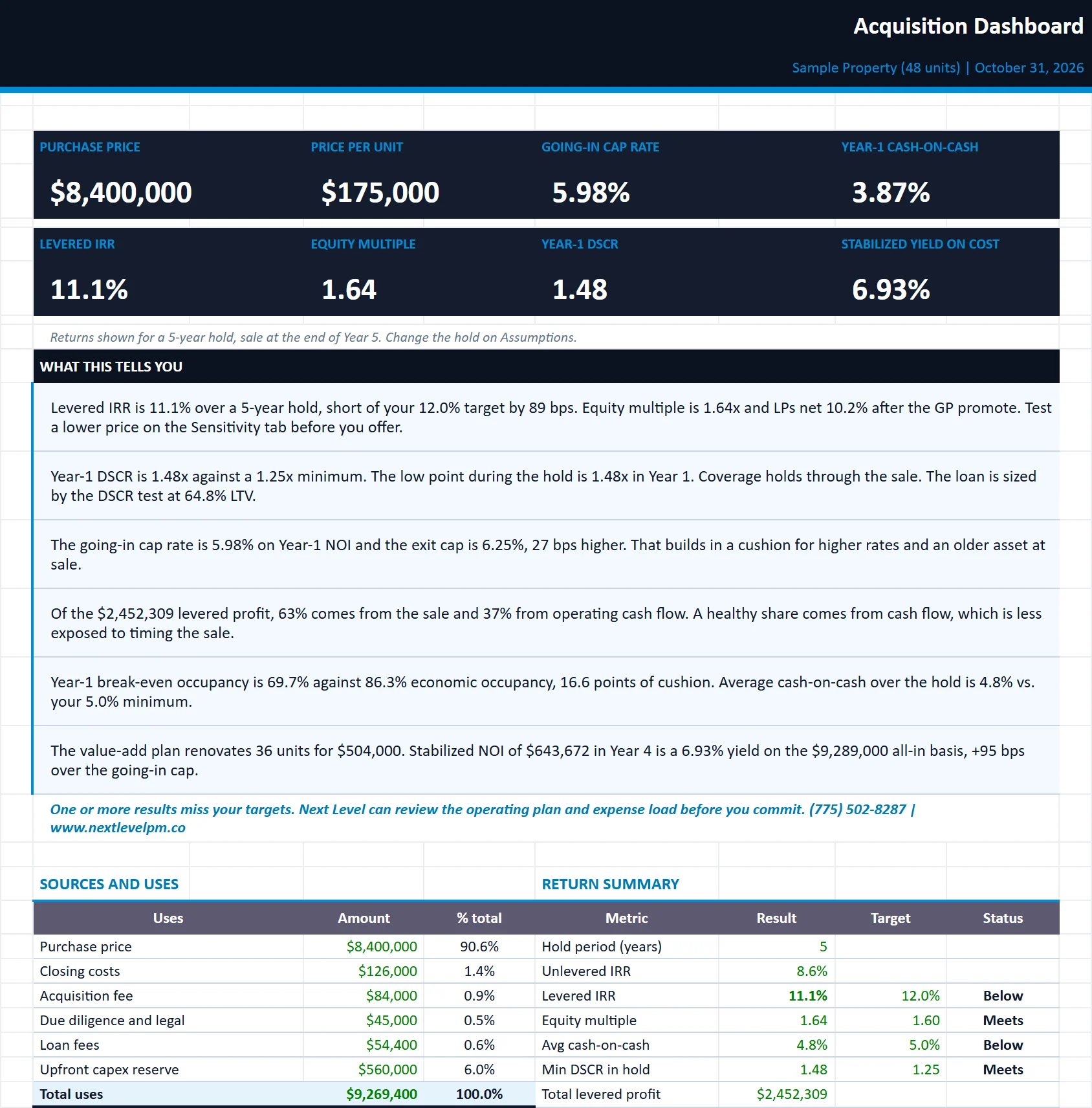Select the 5.98% value in the cap rate card
Image resolution: width=1092 pixels, height=1108 pixels.
click(591, 192)
